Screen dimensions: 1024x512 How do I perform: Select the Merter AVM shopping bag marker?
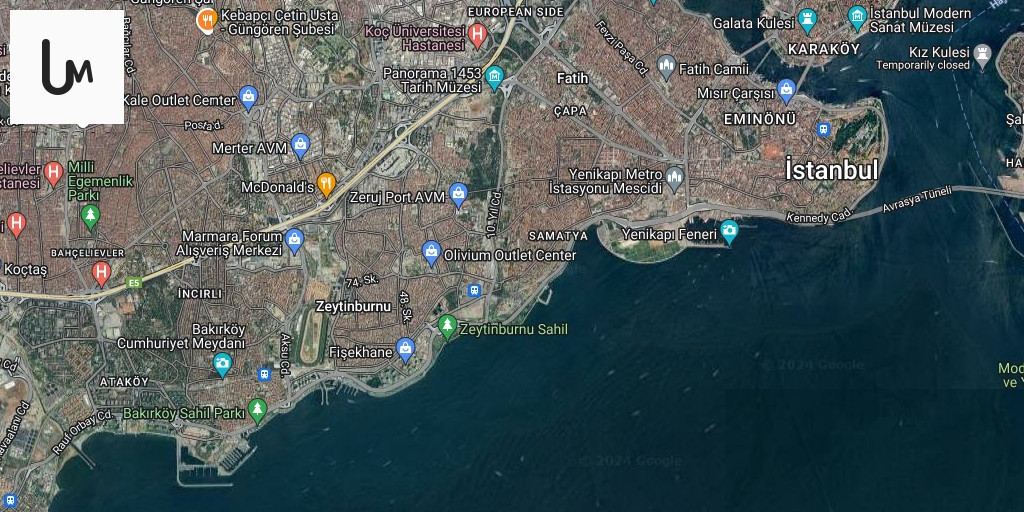pyautogui.click(x=300, y=146)
